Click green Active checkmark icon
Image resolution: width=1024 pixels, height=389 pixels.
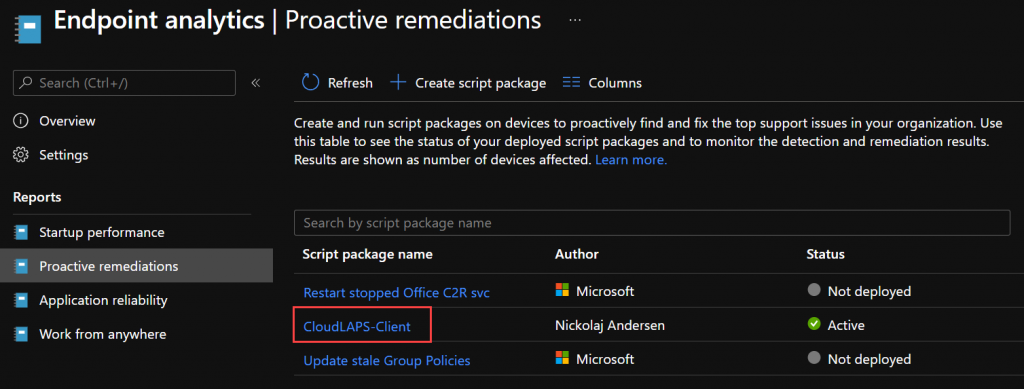814,324
